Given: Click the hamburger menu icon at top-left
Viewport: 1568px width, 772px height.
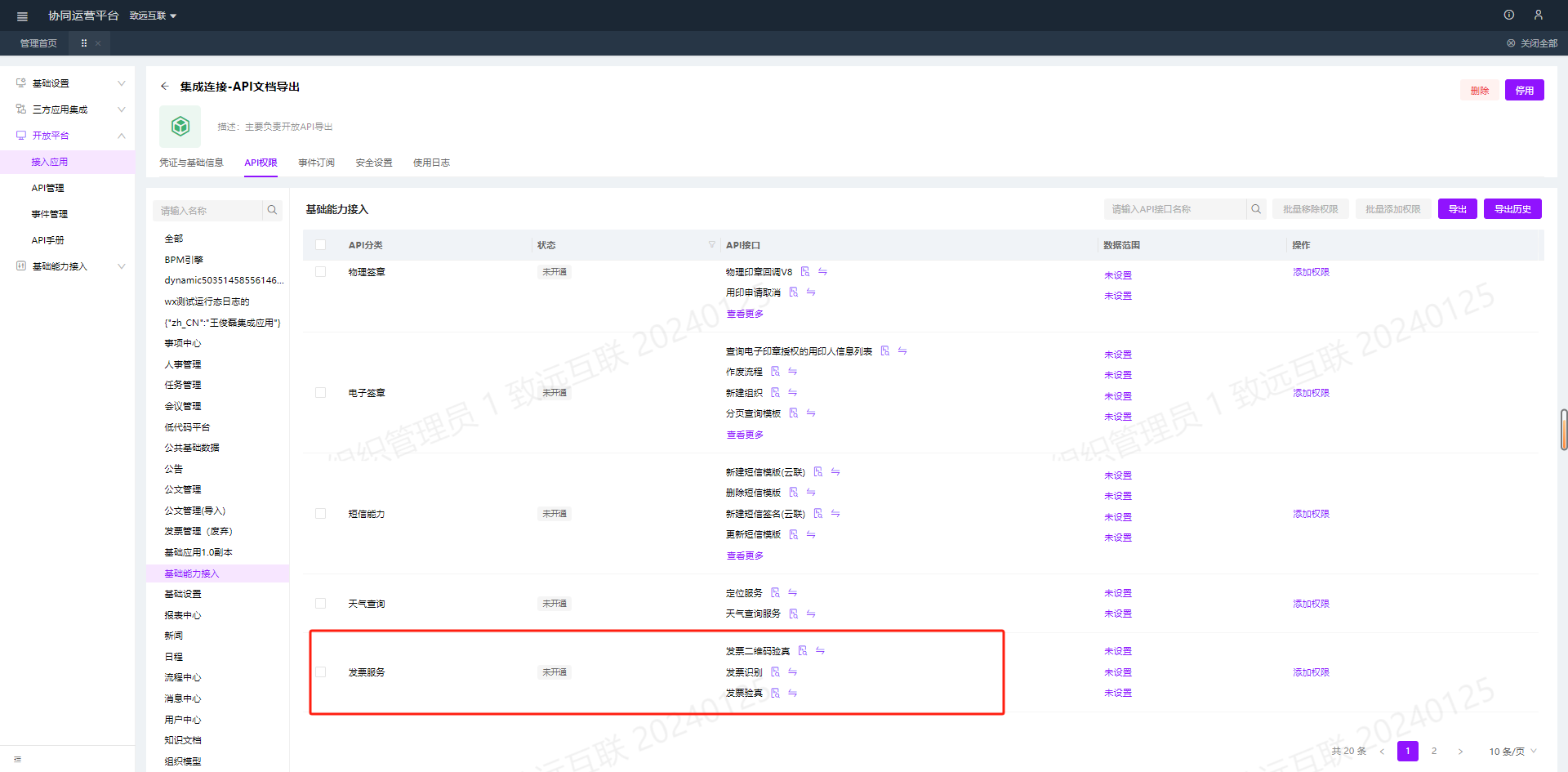Looking at the screenshot, I should point(22,16).
